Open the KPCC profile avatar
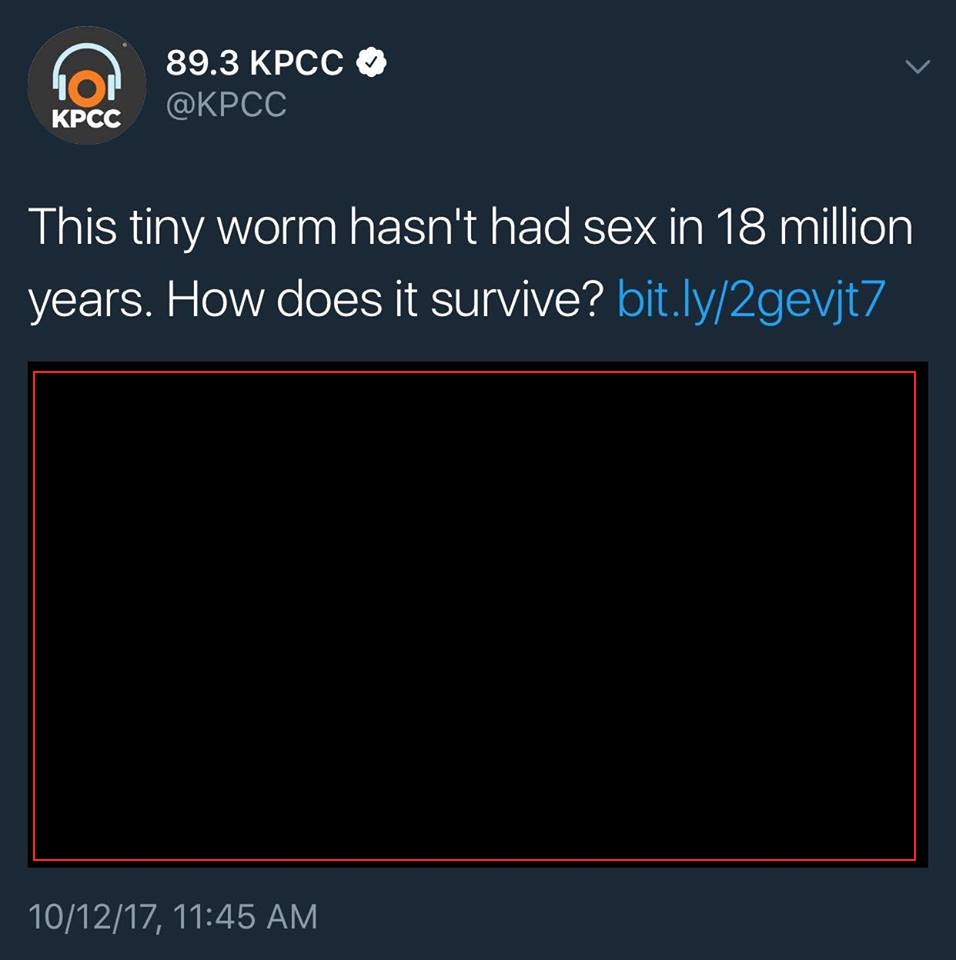Viewport: 956px width, 960px height. pos(87,85)
